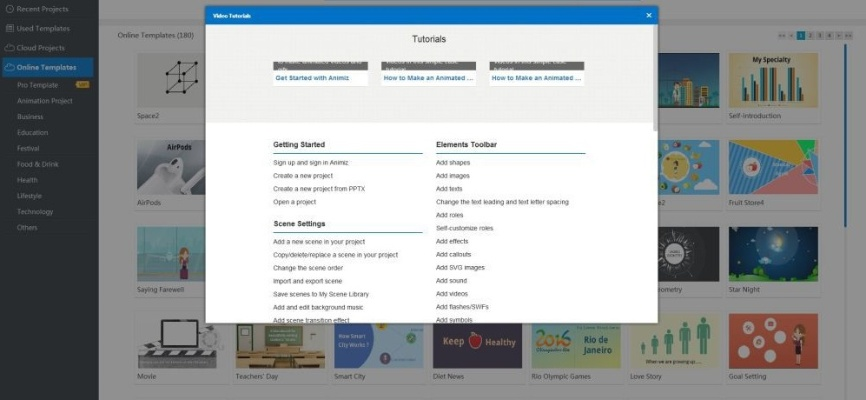Open 'Add shapes' tutorial link
The width and height of the screenshot is (866, 400).
453,162
